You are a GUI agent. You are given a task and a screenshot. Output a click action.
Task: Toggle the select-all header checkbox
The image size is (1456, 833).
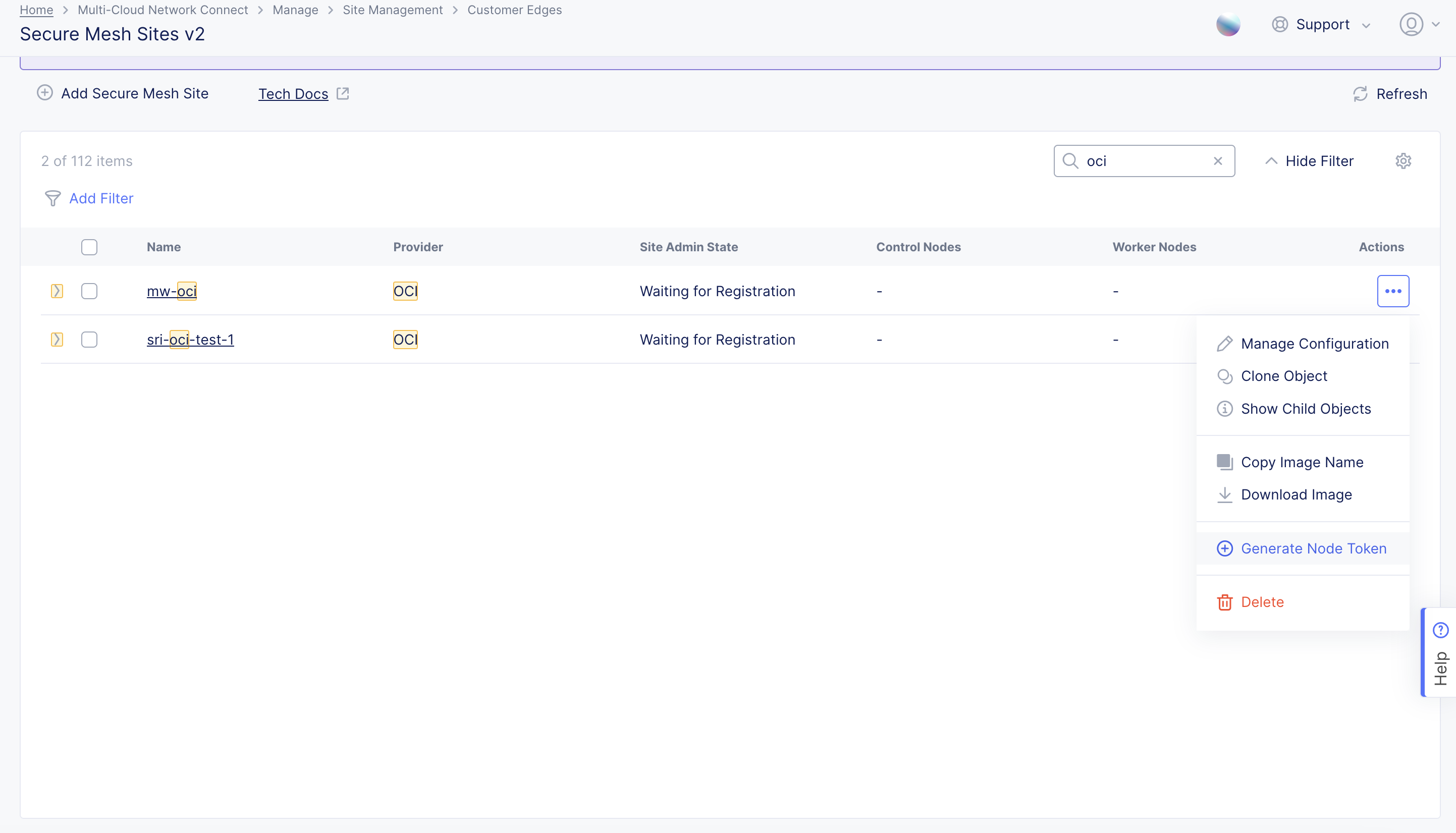(89, 247)
